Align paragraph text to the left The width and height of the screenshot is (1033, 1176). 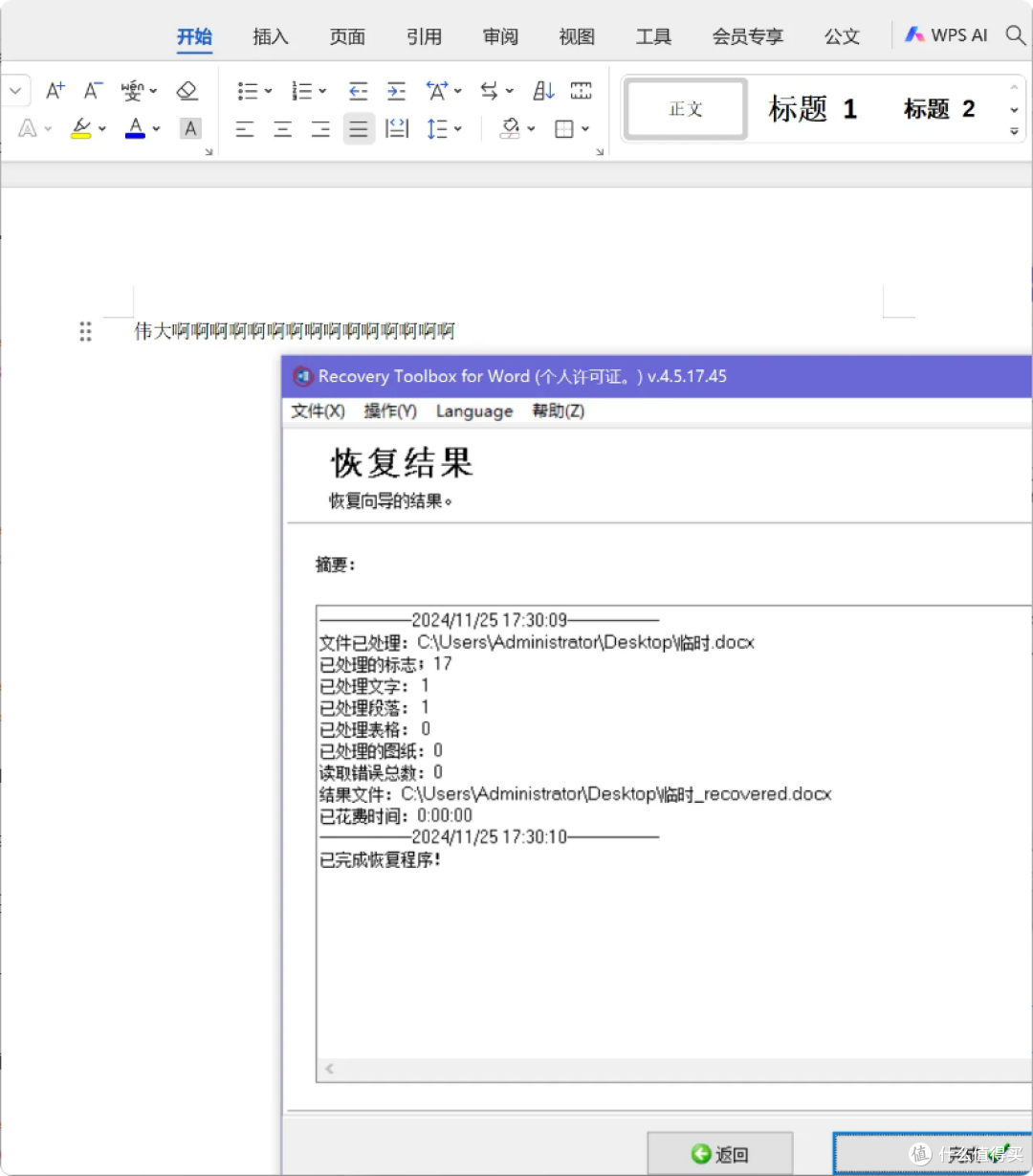point(245,129)
